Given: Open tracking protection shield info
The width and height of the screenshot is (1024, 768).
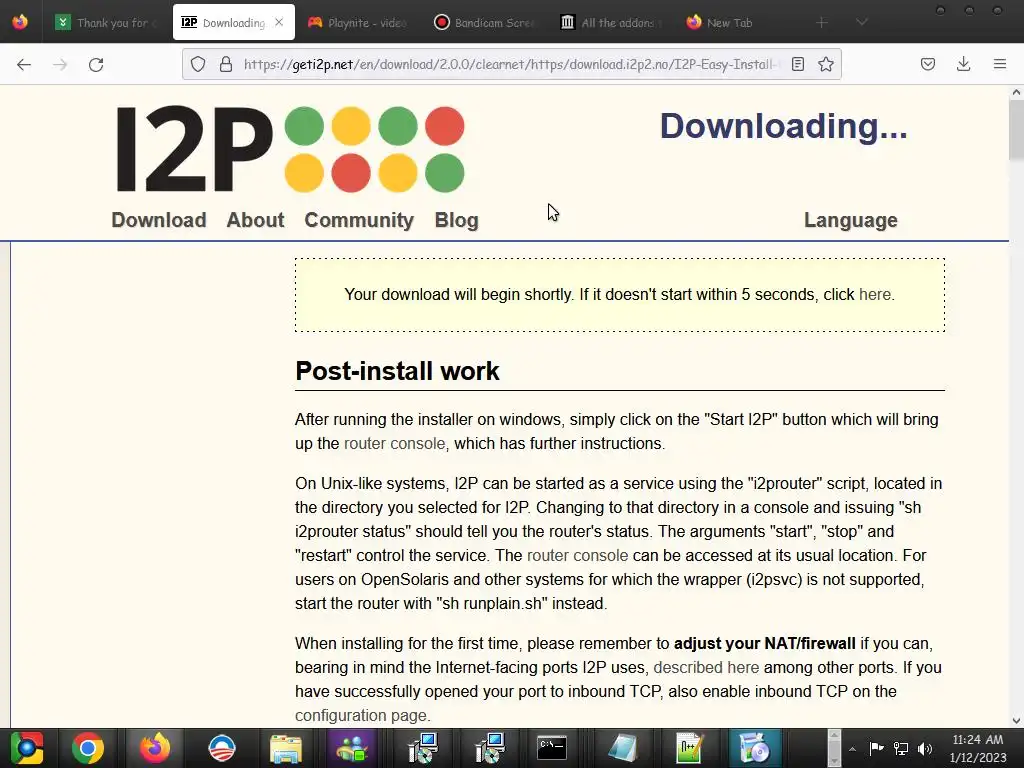Looking at the screenshot, I should (198, 64).
